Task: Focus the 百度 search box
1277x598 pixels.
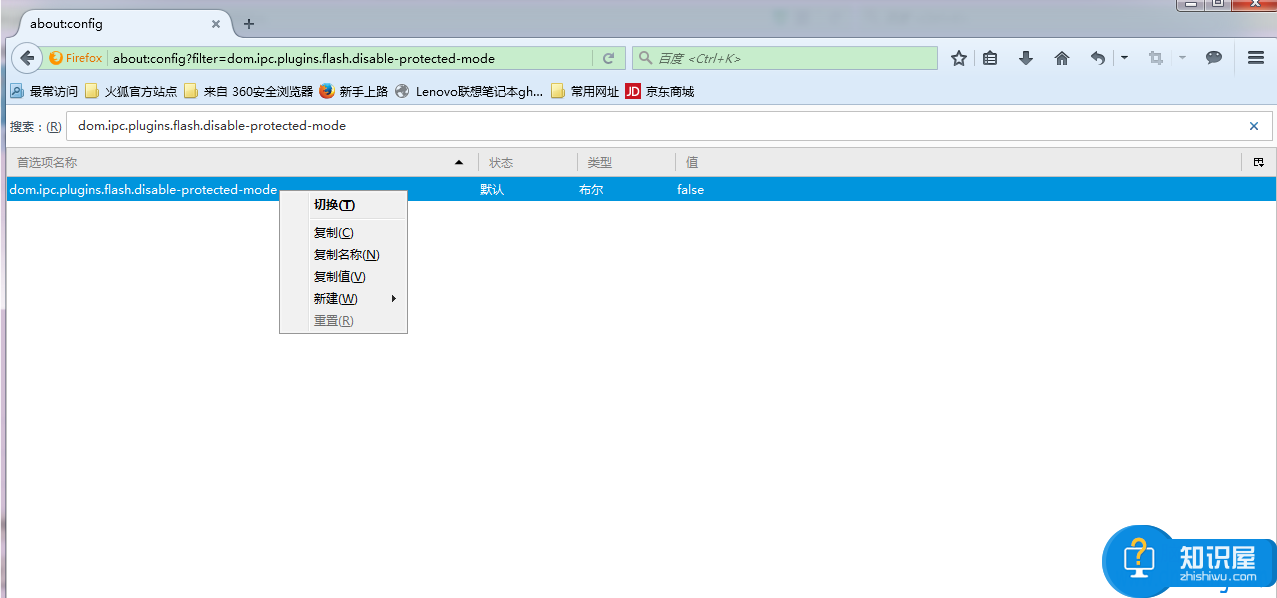Action: (x=785, y=58)
